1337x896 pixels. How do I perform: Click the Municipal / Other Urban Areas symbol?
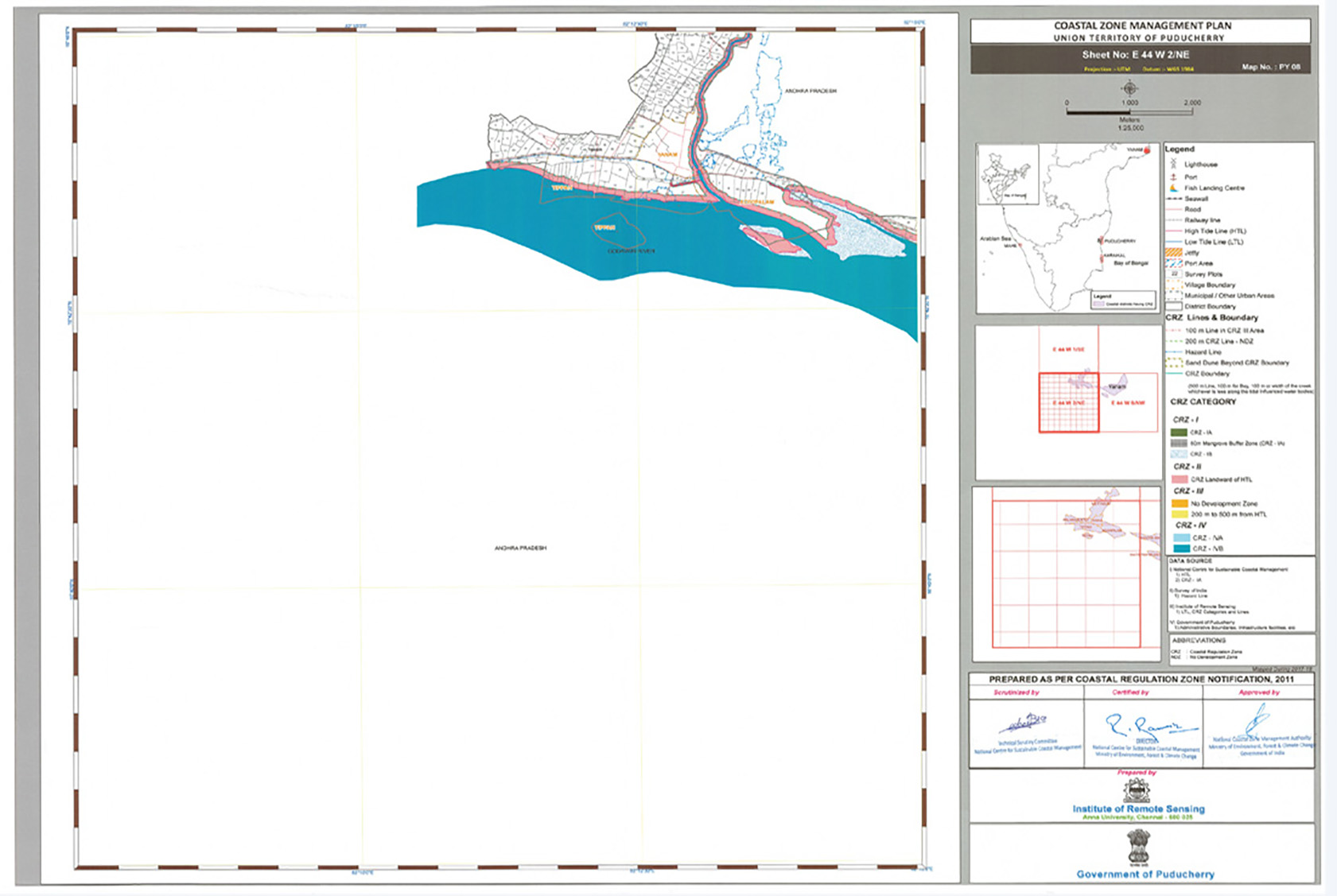point(1173,295)
